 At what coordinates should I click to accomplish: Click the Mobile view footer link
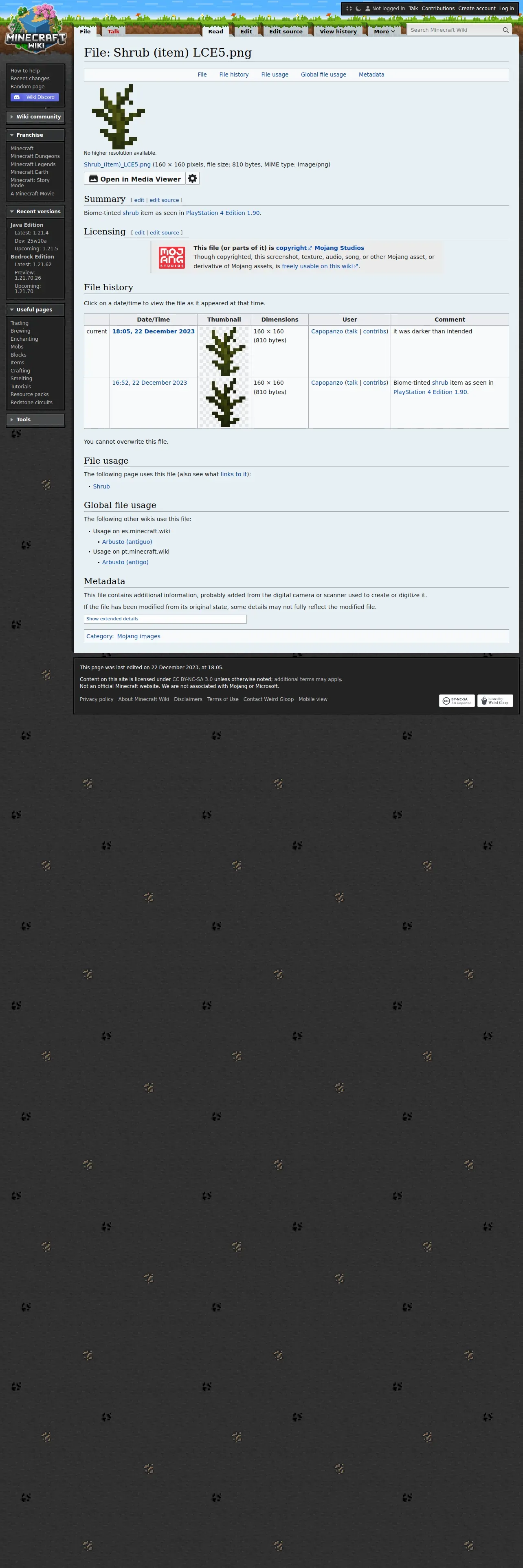tap(313, 699)
